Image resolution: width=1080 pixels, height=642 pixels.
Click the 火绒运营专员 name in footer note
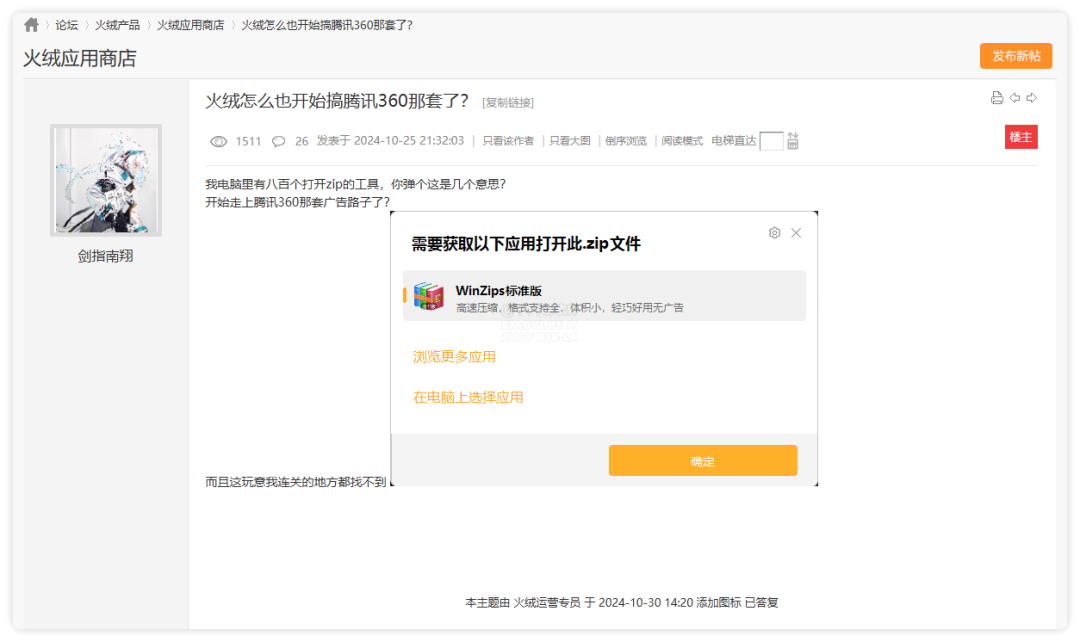point(547,603)
